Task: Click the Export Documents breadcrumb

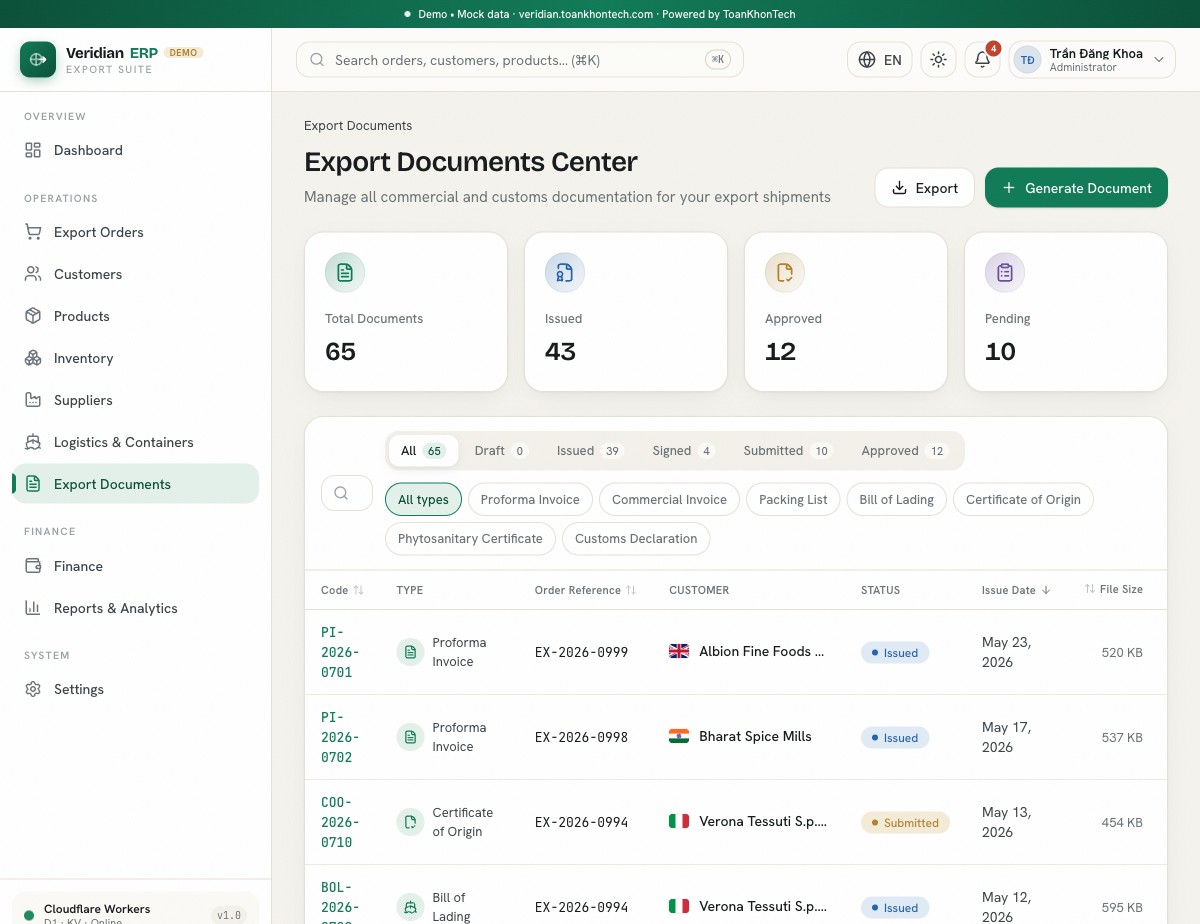Action: pos(358,126)
